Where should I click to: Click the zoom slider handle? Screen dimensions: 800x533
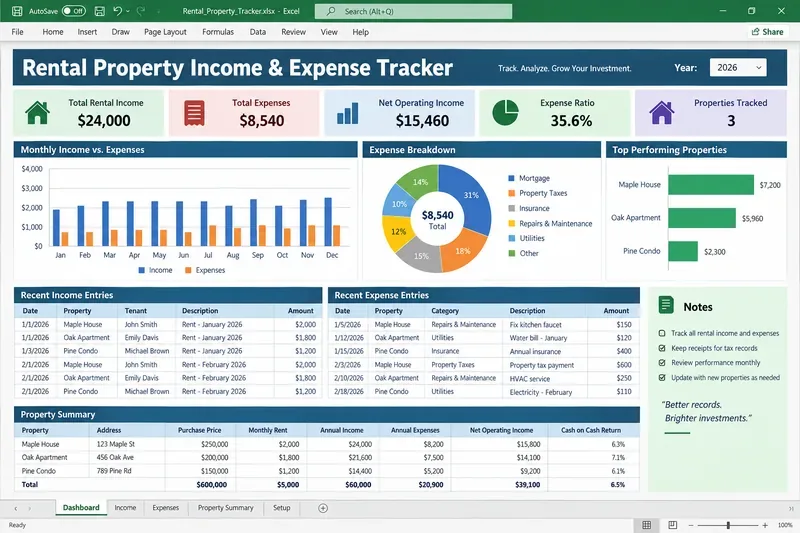click(x=728, y=525)
